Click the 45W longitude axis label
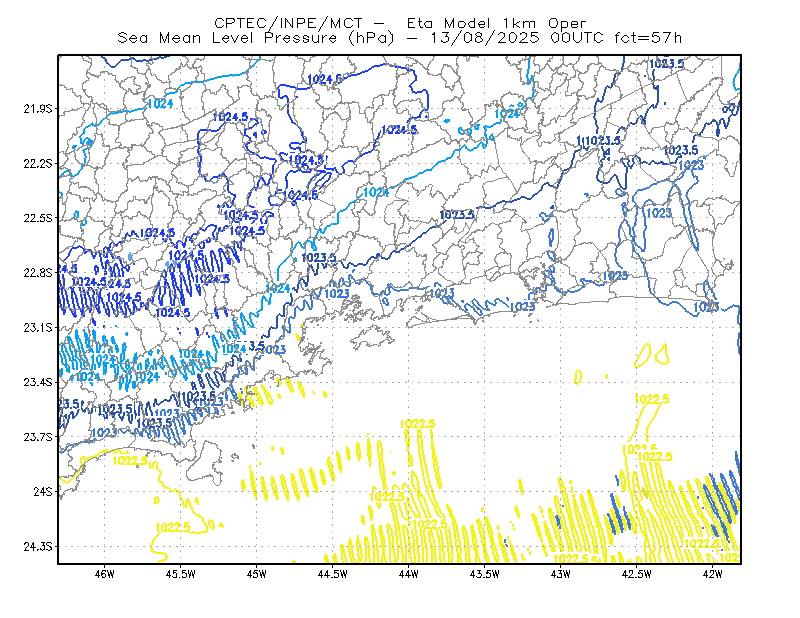 coord(257,574)
